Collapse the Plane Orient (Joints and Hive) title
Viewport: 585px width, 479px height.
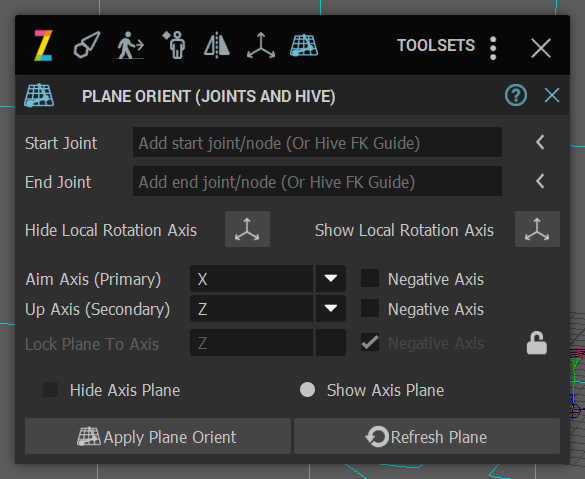(x=209, y=96)
